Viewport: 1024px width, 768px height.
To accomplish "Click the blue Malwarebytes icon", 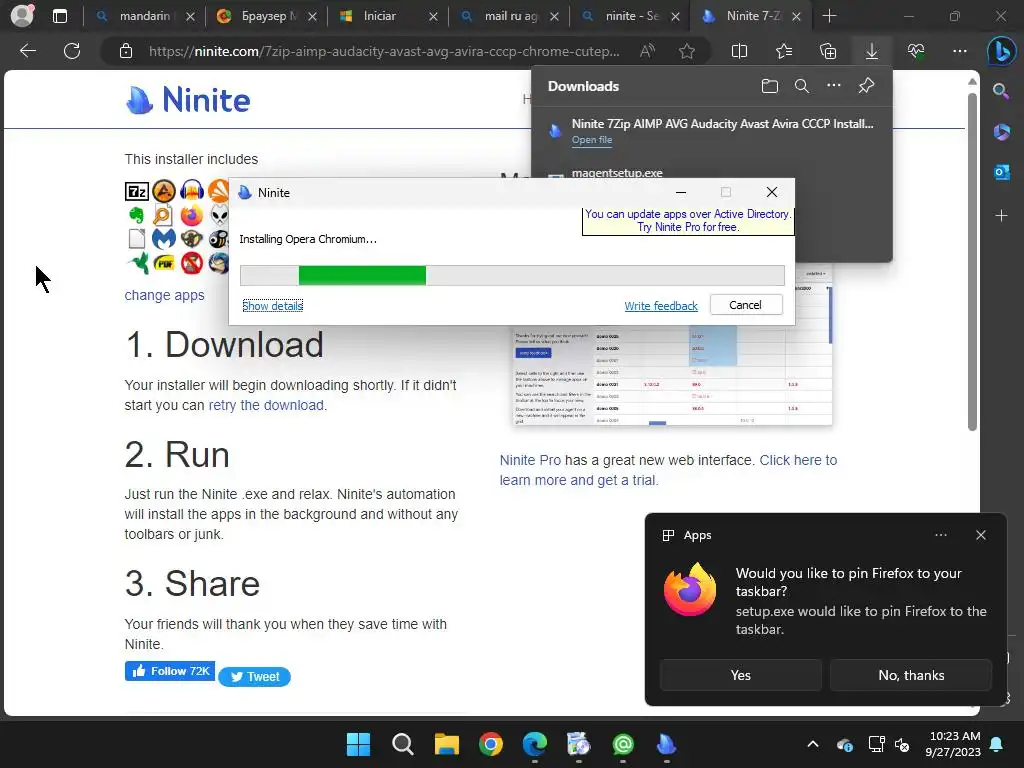I will click(x=163, y=238).
